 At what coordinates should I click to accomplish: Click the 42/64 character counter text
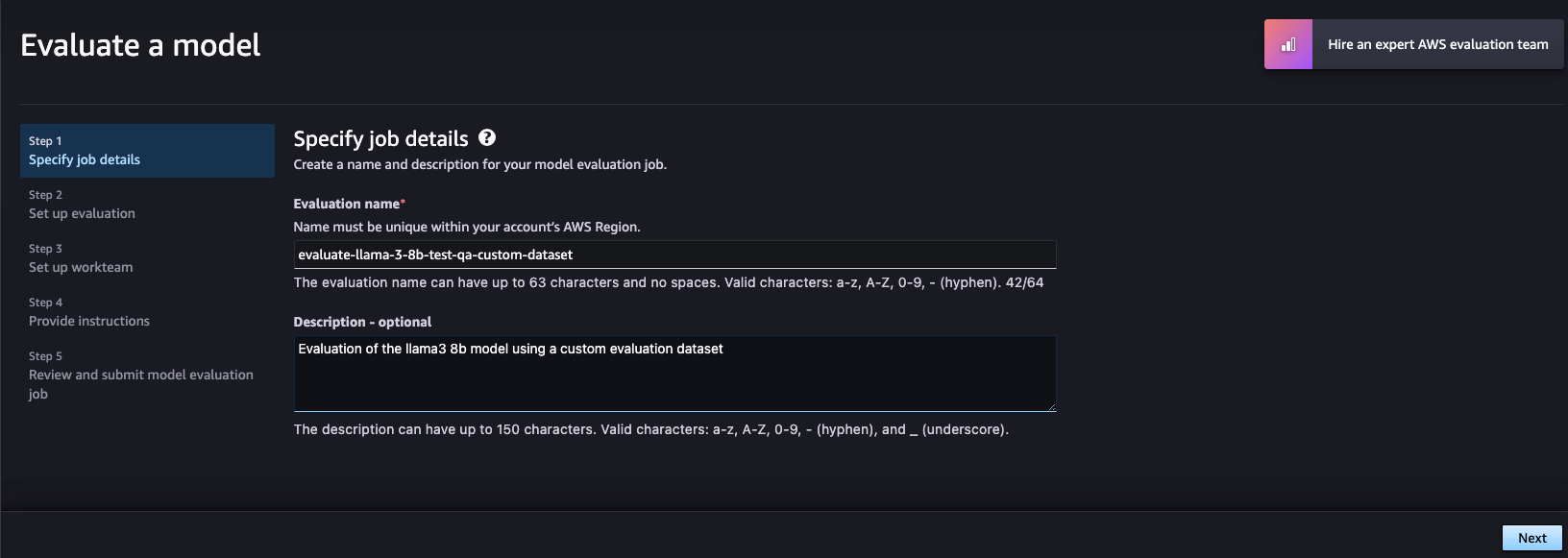click(1024, 282)
